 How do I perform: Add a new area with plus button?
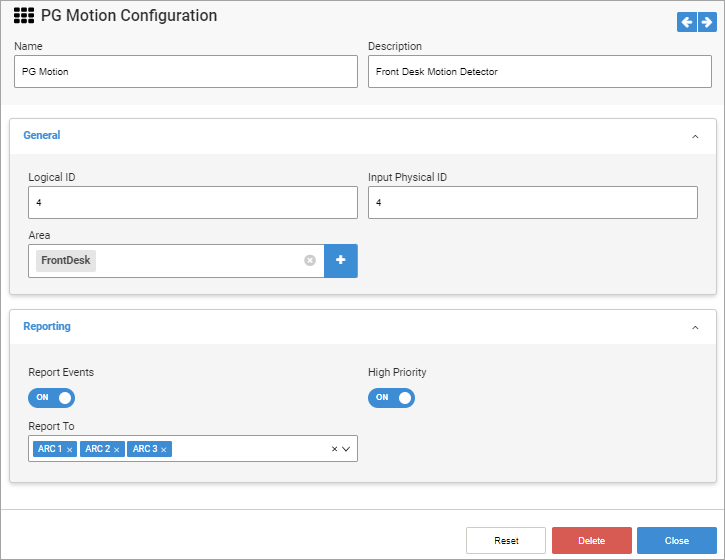pyautogui.click(x=341, y=260)
